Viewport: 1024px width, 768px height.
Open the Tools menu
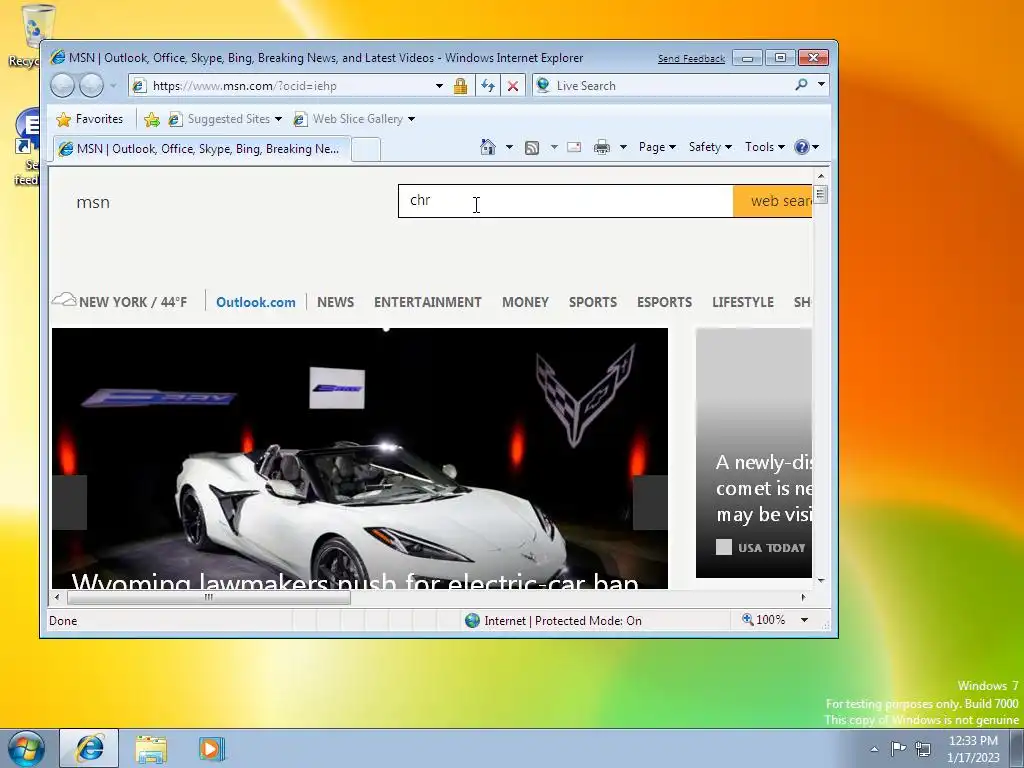pos(765,147)
